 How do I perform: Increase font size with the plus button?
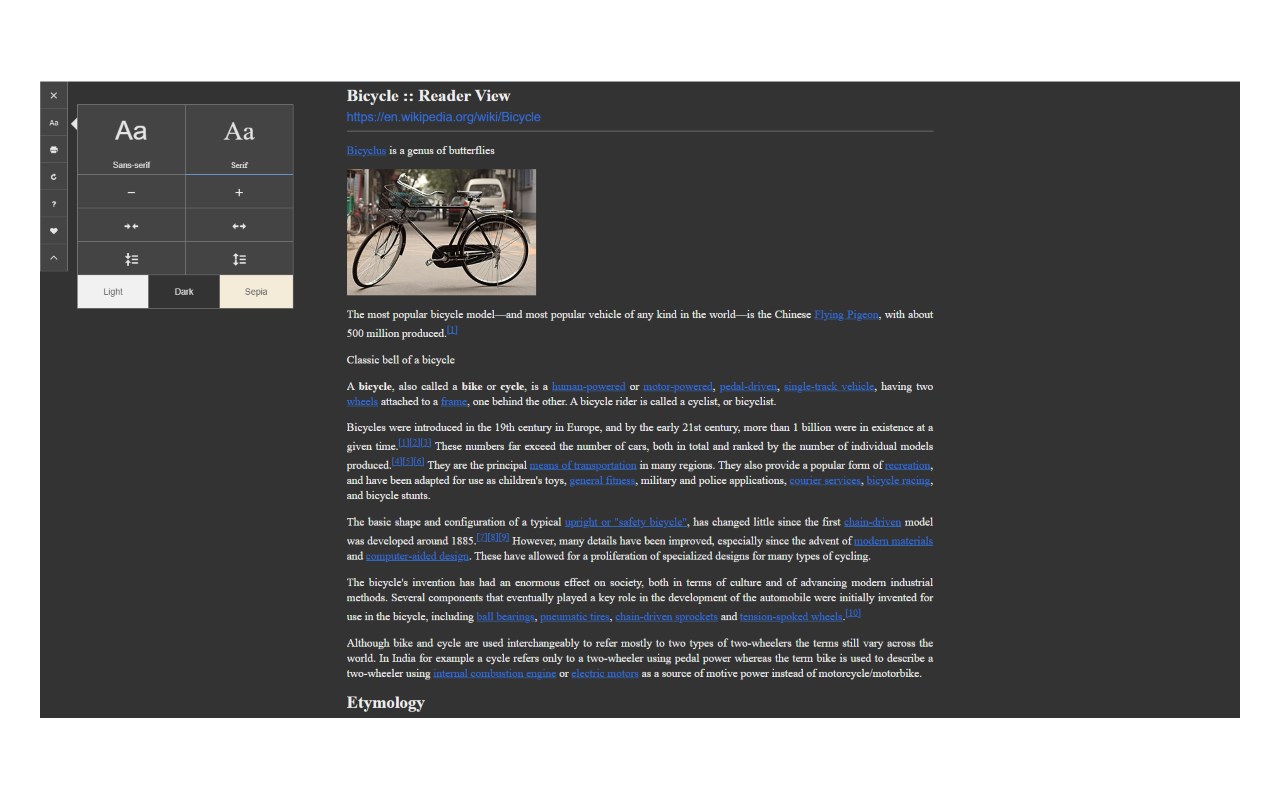point(239,192)
